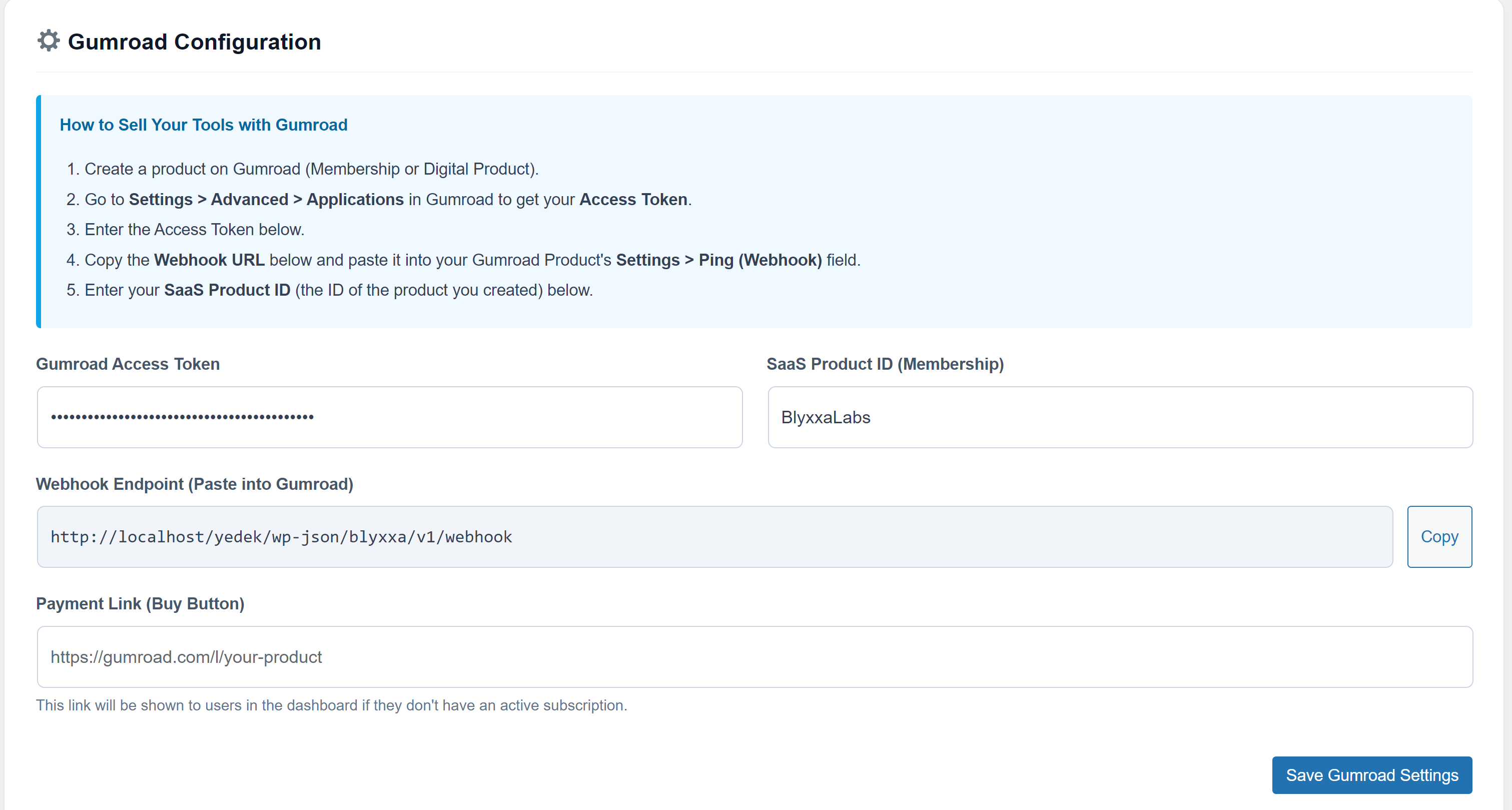This screenshot has height=810, width=1512.
Task: Click the Webhook Endpoint label
Action: click(194, 484)
